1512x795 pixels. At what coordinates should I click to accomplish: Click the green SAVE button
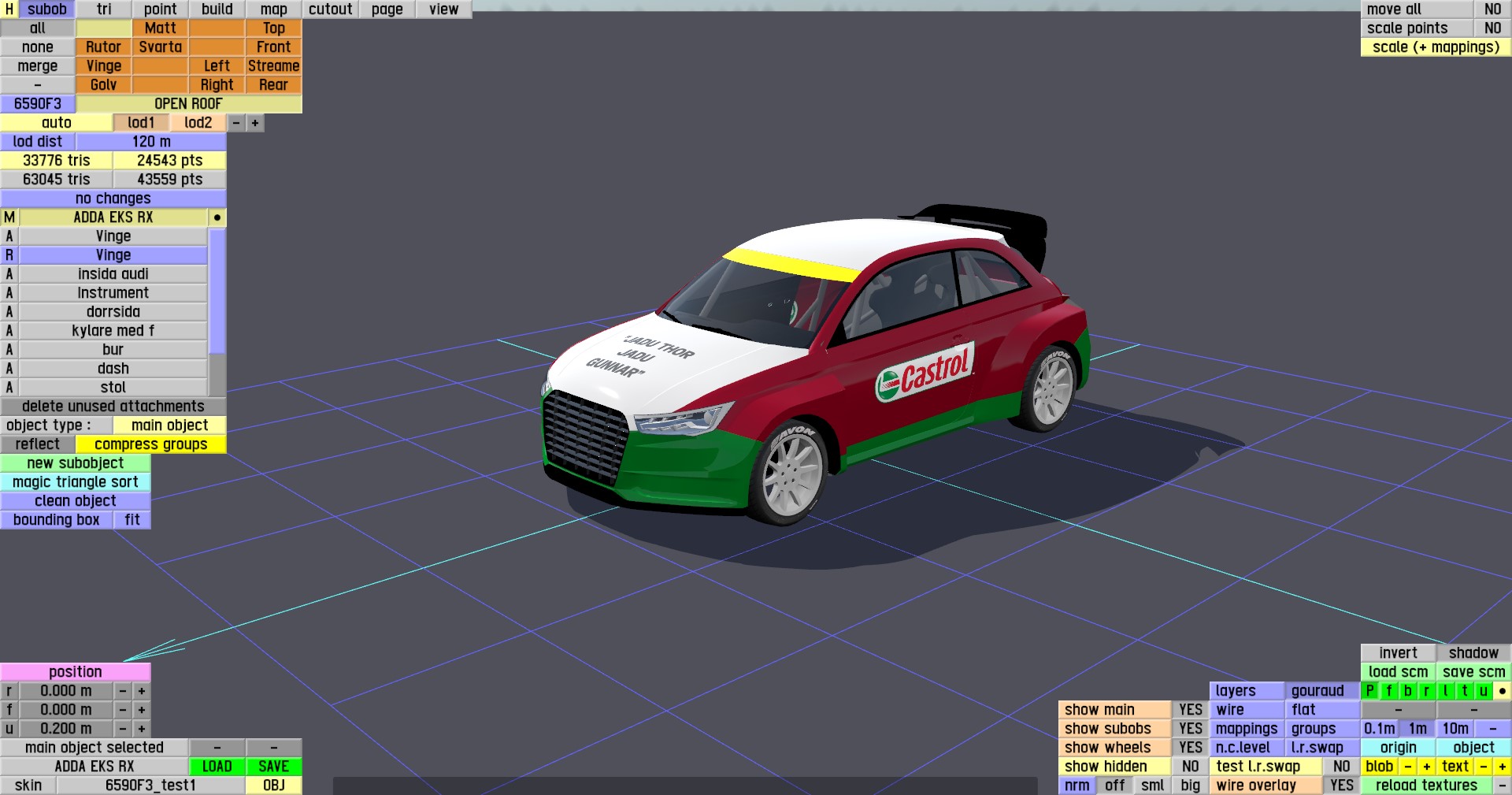tap(274, 767)
